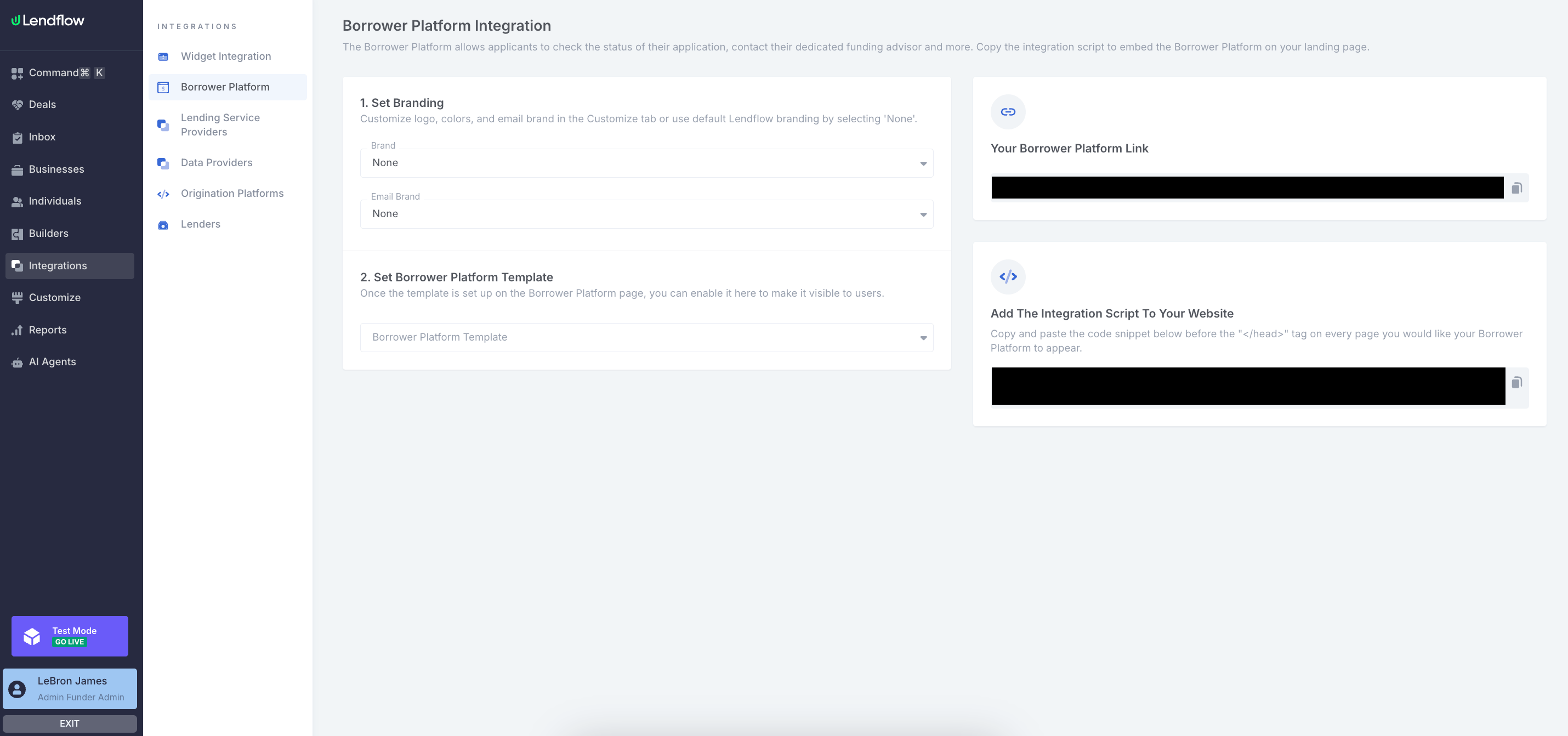1568x736 pixels.
Task: Click the Test Mode cube icon
Action: [x=32, y=637]
